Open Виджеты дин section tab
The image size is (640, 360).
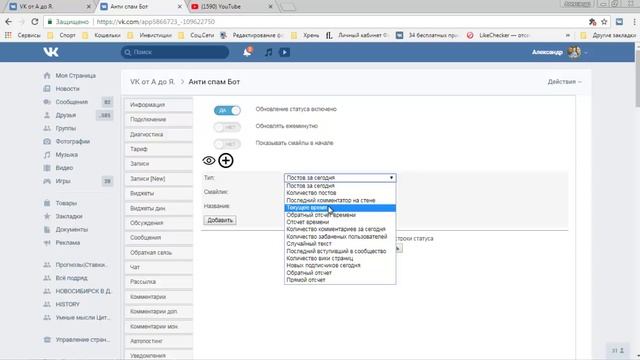[158, 208]
